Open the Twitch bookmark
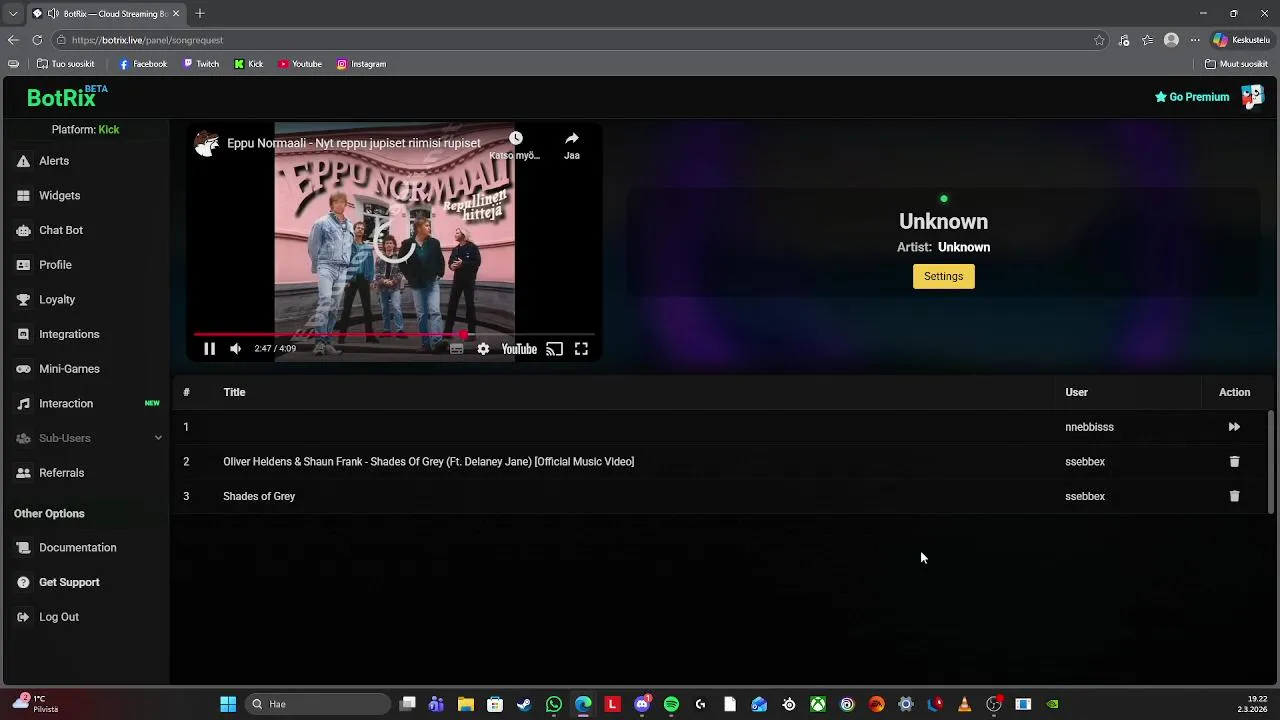 pos(201,64)
